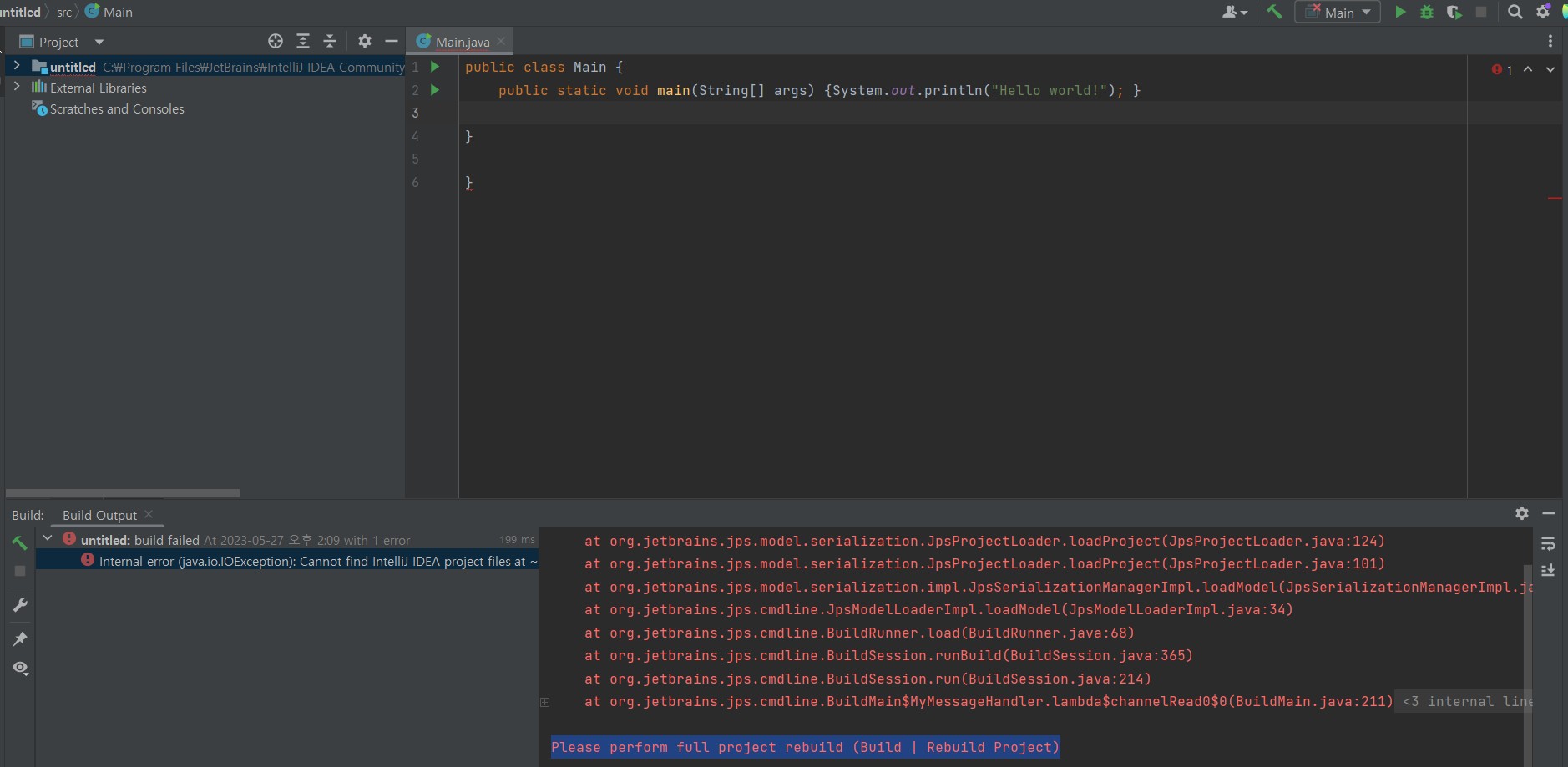Click Rebuild hammer icon in Build panel
The image size is (1568, 767).
20,542
